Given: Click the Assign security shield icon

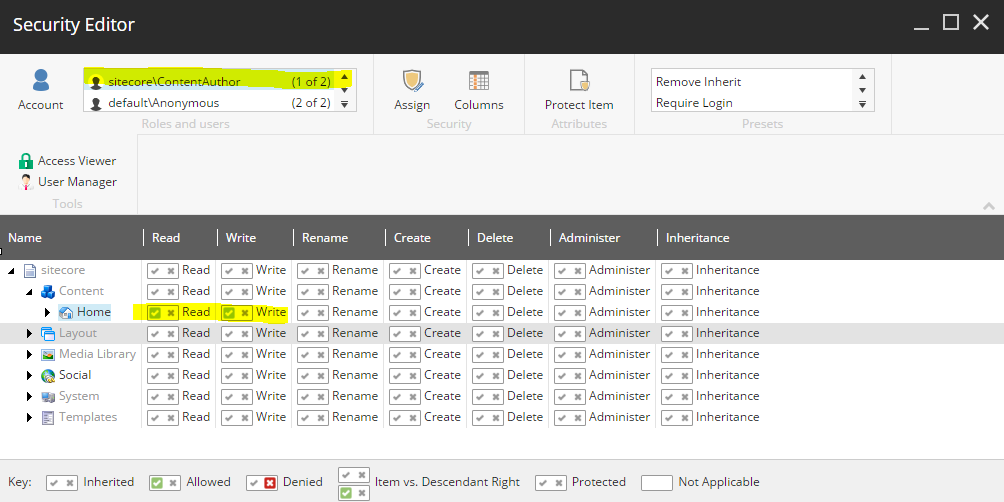Looking at the screenshot, I should (x=412, y=81).
